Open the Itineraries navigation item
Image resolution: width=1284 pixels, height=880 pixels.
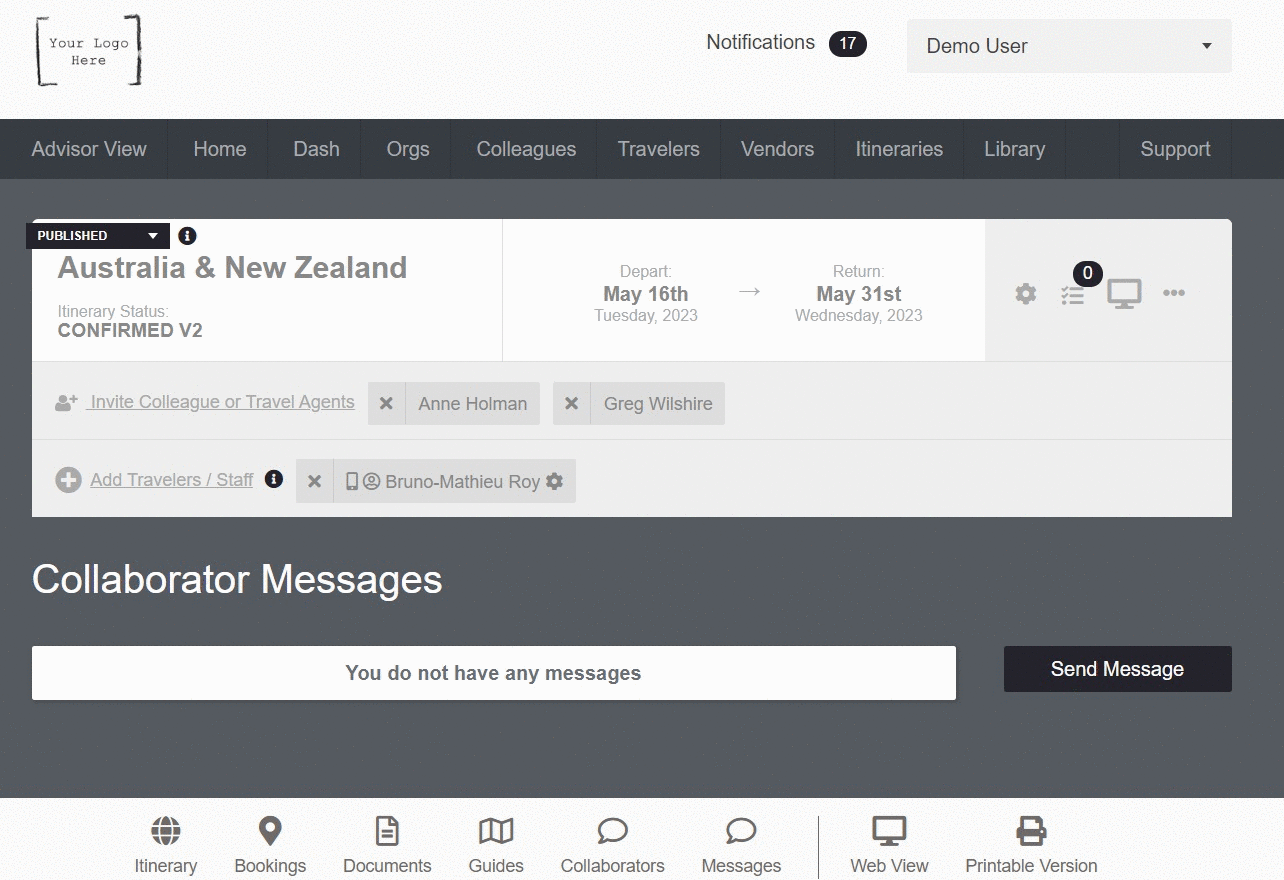coord(899,149)
